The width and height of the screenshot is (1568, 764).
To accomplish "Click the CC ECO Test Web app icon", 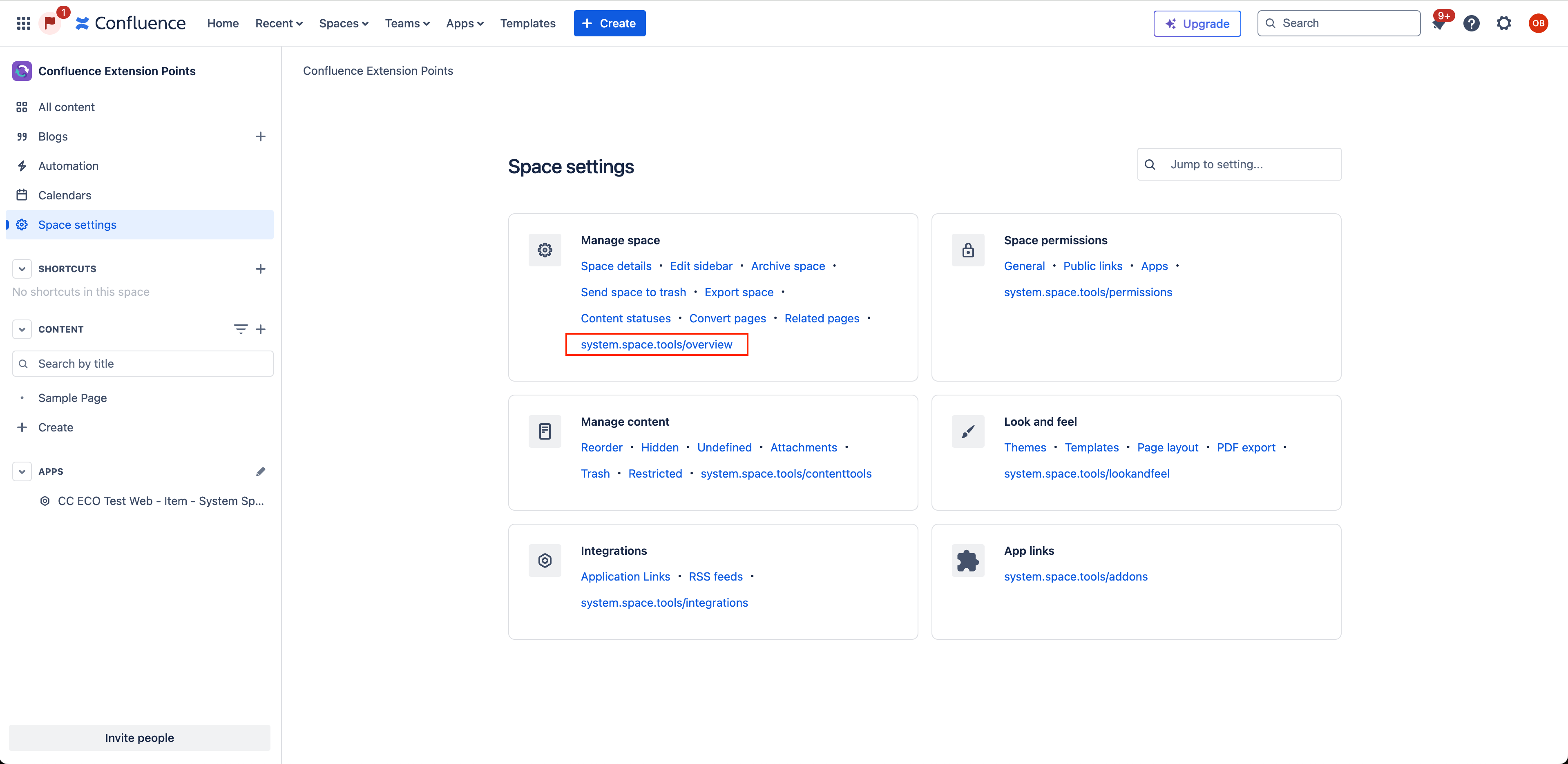I will (x=45, y=500).
